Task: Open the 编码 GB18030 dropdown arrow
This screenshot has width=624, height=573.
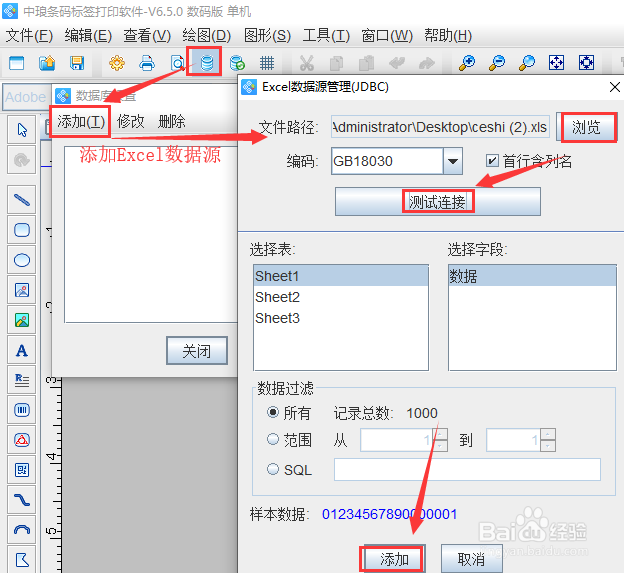Action: [x=452, y=161]
